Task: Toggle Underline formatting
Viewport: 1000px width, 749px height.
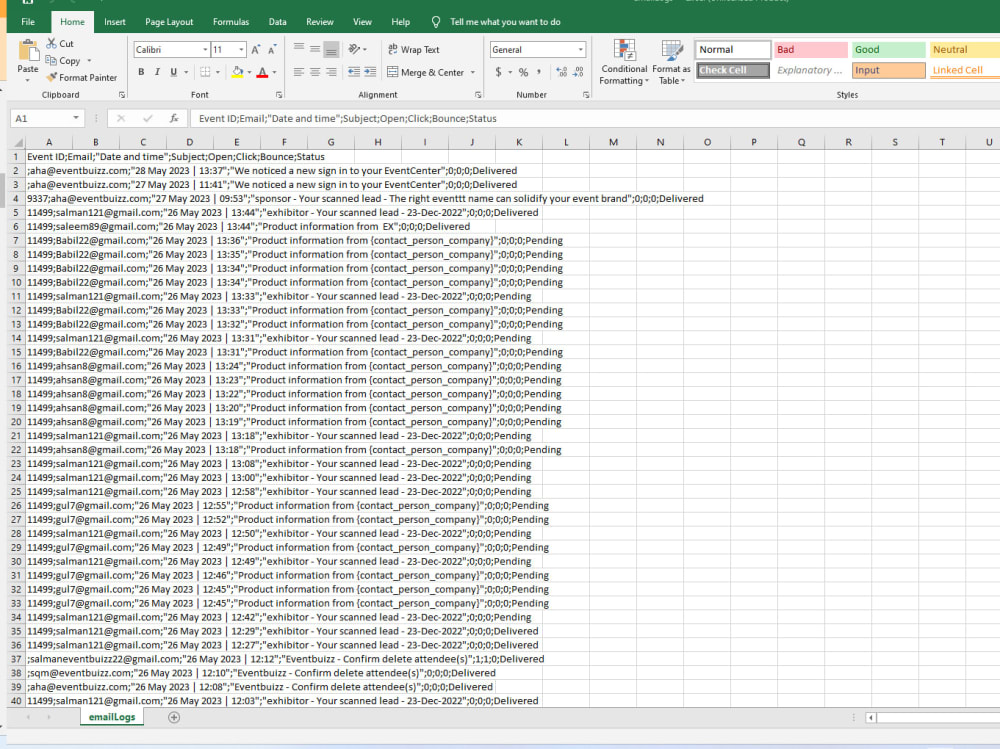Action: tap(173, 72)
